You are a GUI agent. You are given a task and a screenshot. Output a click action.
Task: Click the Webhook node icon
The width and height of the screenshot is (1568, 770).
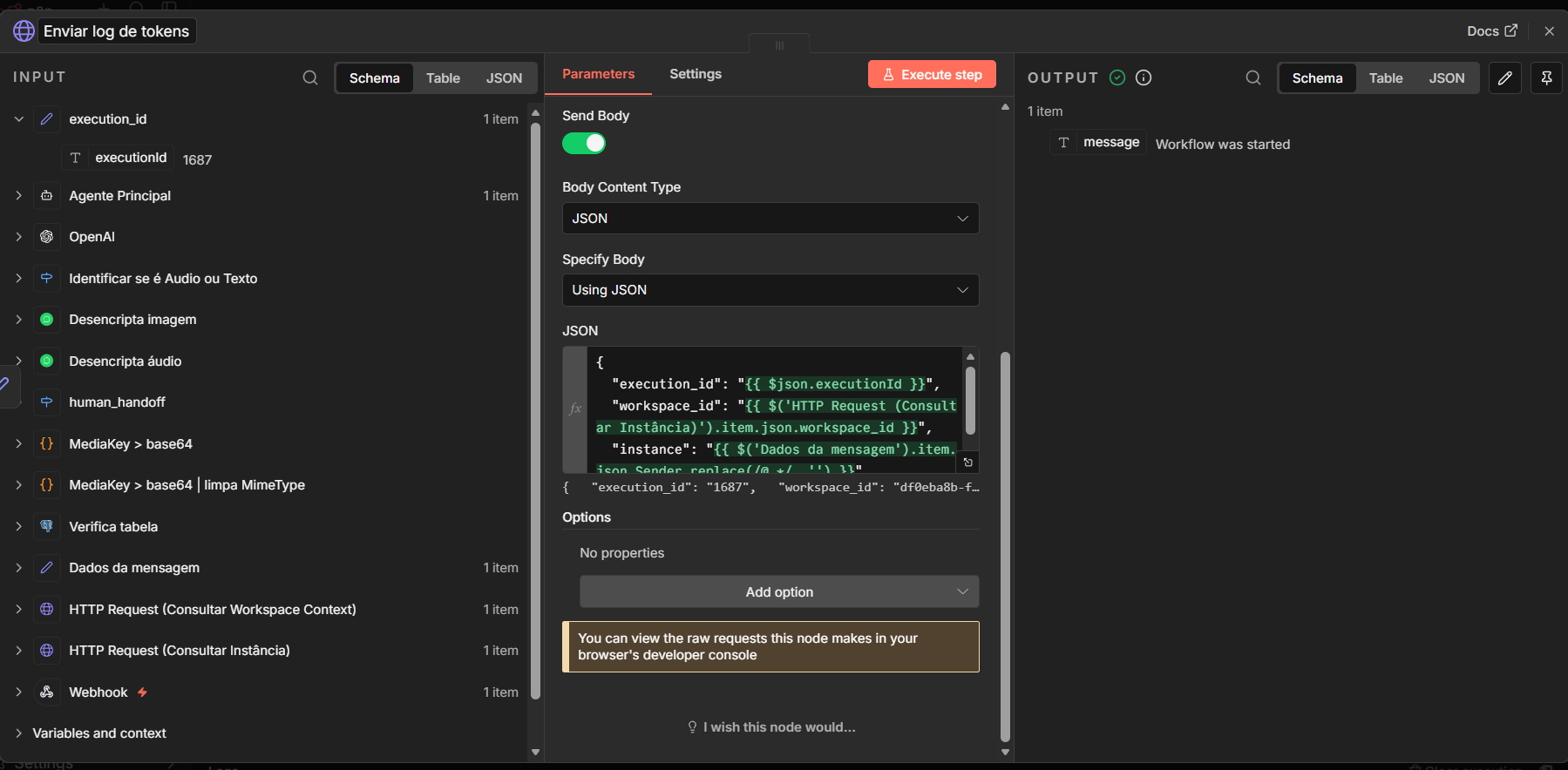pos(47,692)
